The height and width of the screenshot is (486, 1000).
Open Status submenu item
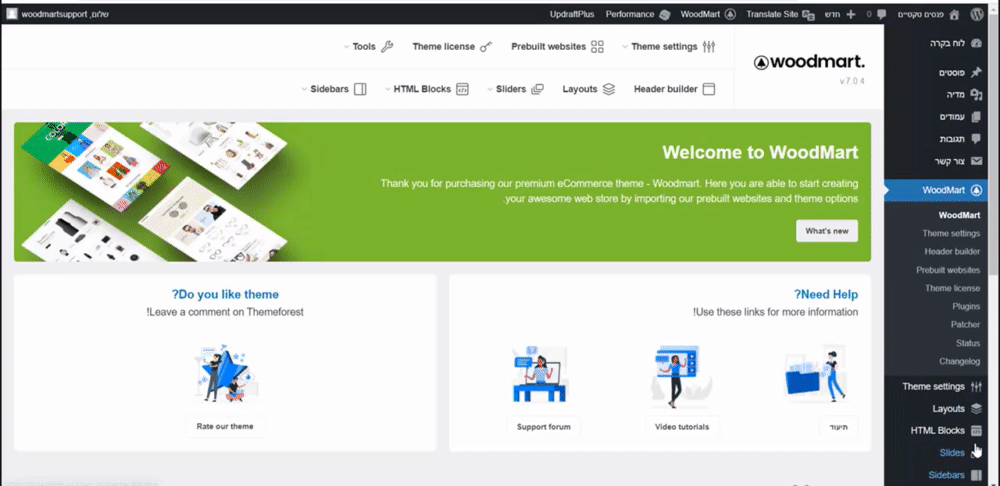click(x=967, y=343)
